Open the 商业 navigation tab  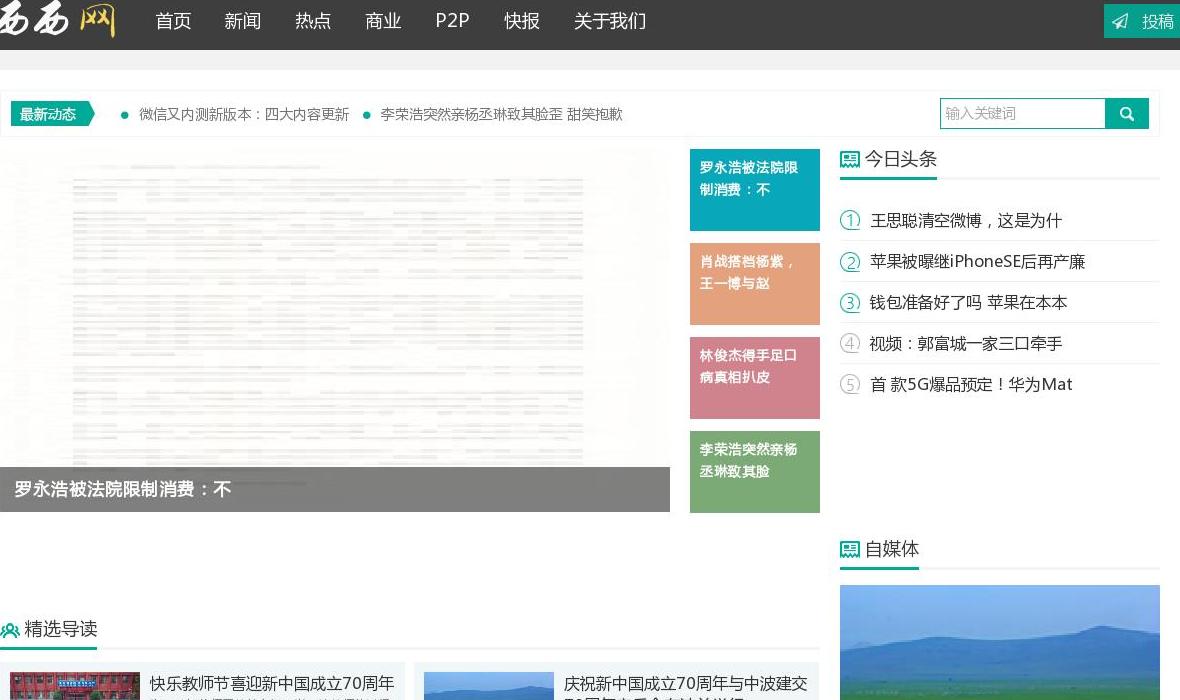pyautogui.click(x=383, y=21)
